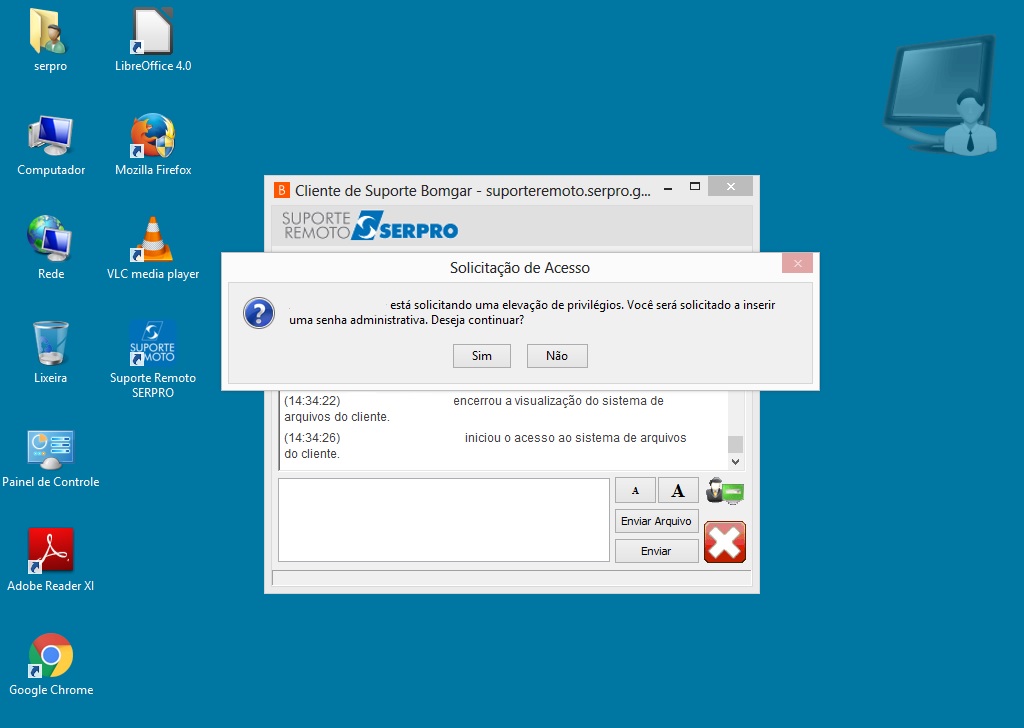
Task: Click the remote support monitor gadget
Action: tap(940, 96)
